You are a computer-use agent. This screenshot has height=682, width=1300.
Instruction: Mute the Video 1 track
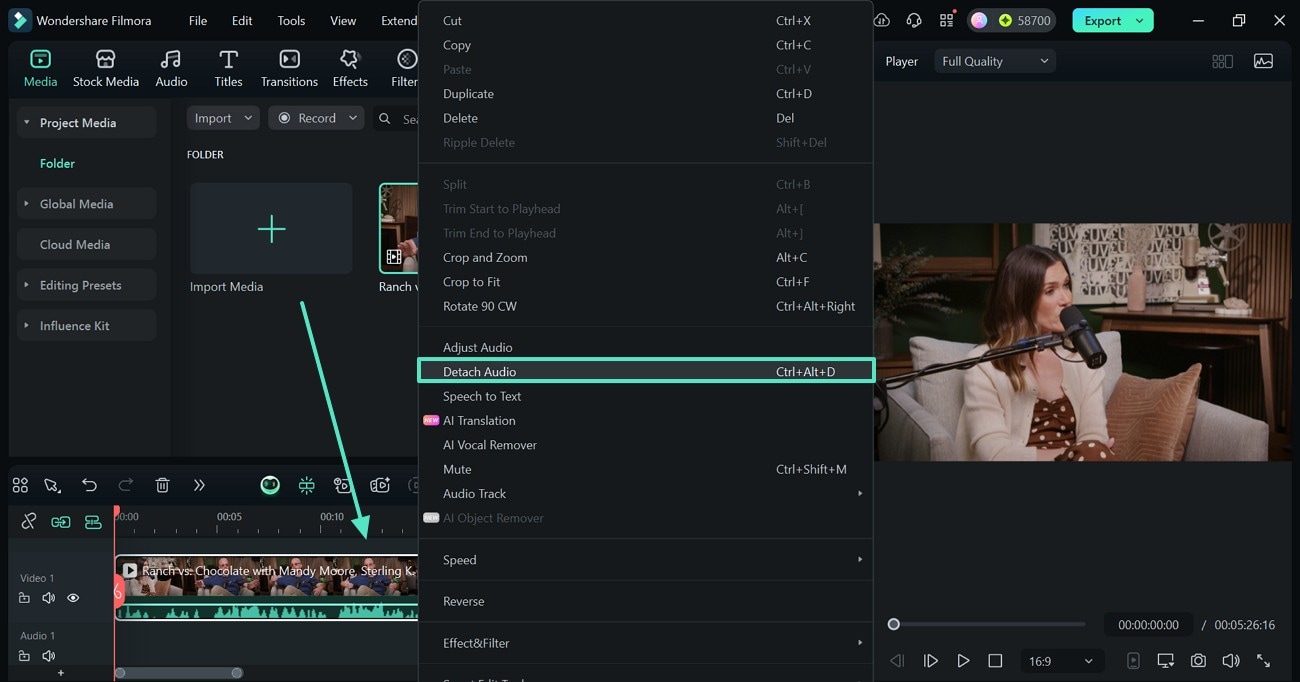click(48, 598)
